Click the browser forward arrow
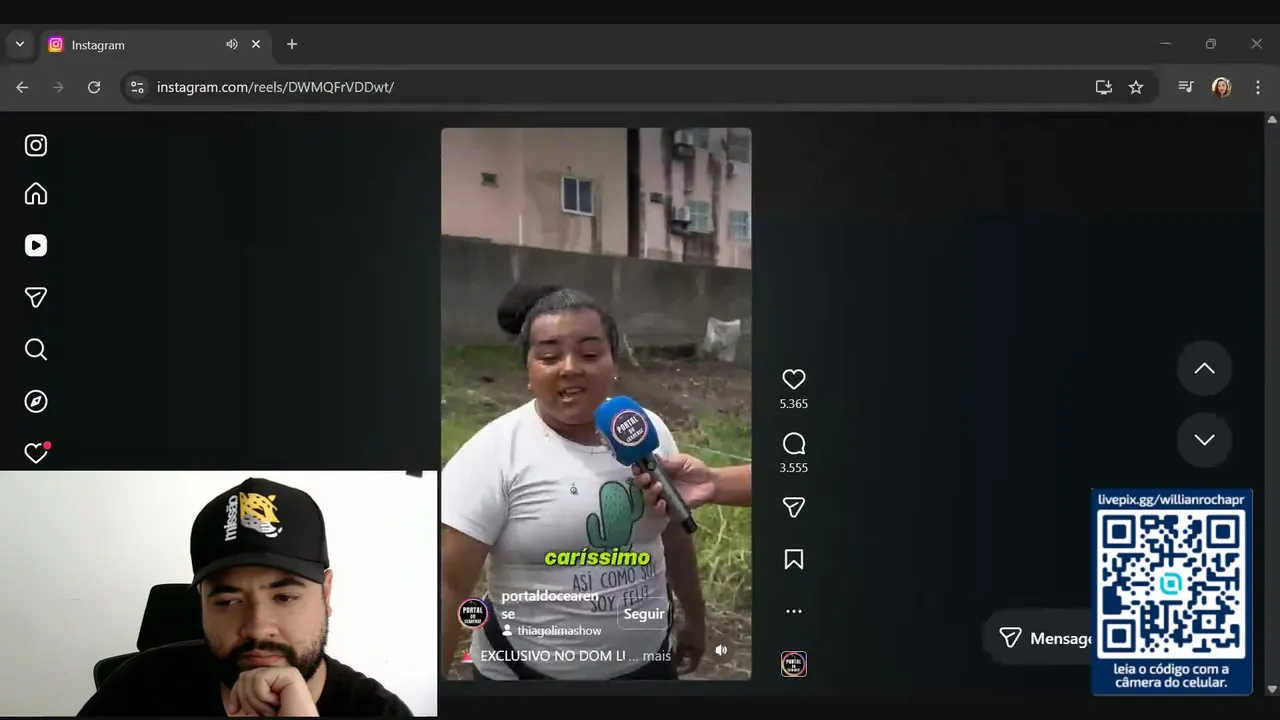 pos(58,87)
